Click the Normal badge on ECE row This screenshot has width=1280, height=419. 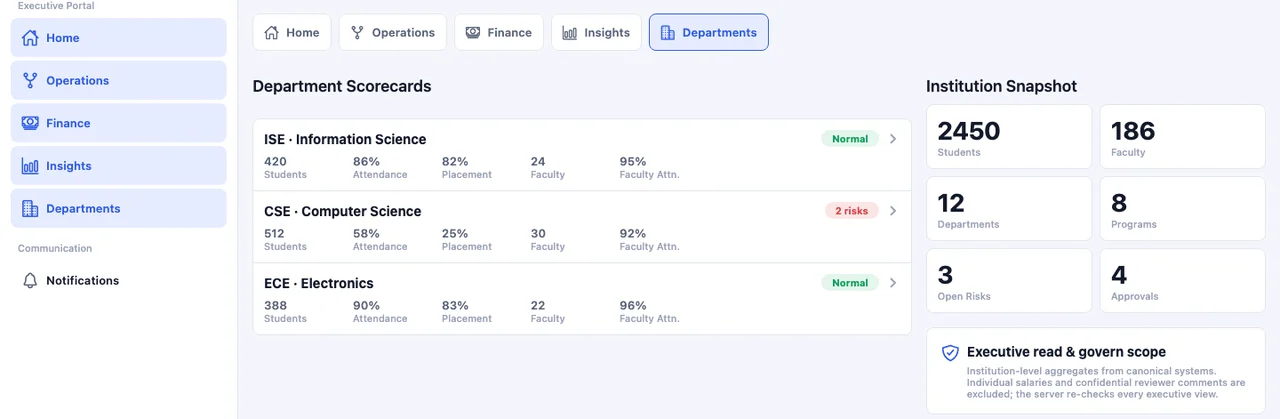pyautogui.click(x=850, y=283)
